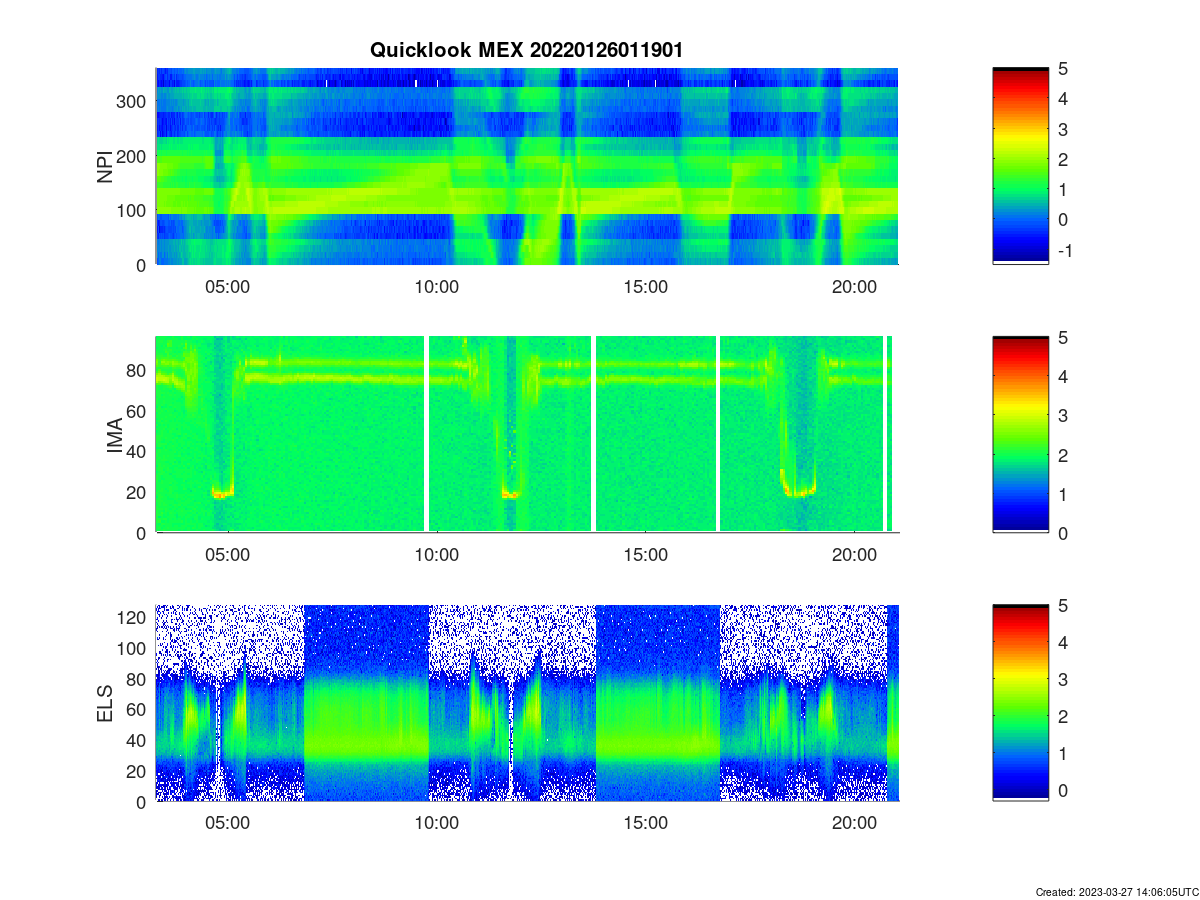Click the NPI colorbar's 5 tick label
Screen dimensions: 1200x900
1063,68
